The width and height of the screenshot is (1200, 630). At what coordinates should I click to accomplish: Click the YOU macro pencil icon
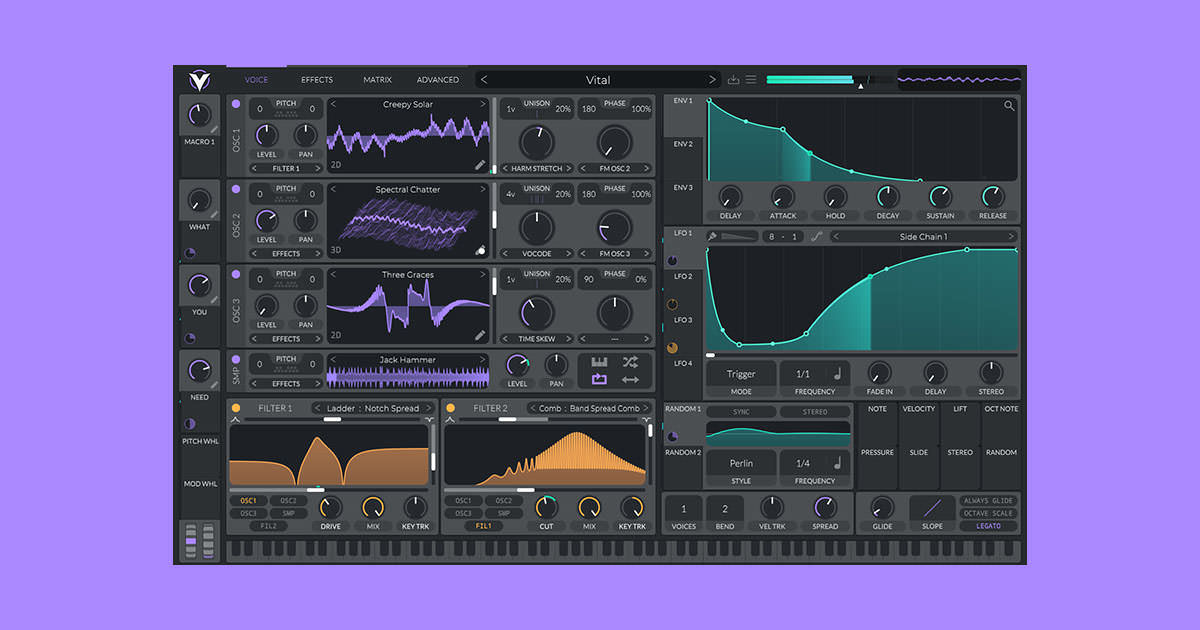click(214, 300)
